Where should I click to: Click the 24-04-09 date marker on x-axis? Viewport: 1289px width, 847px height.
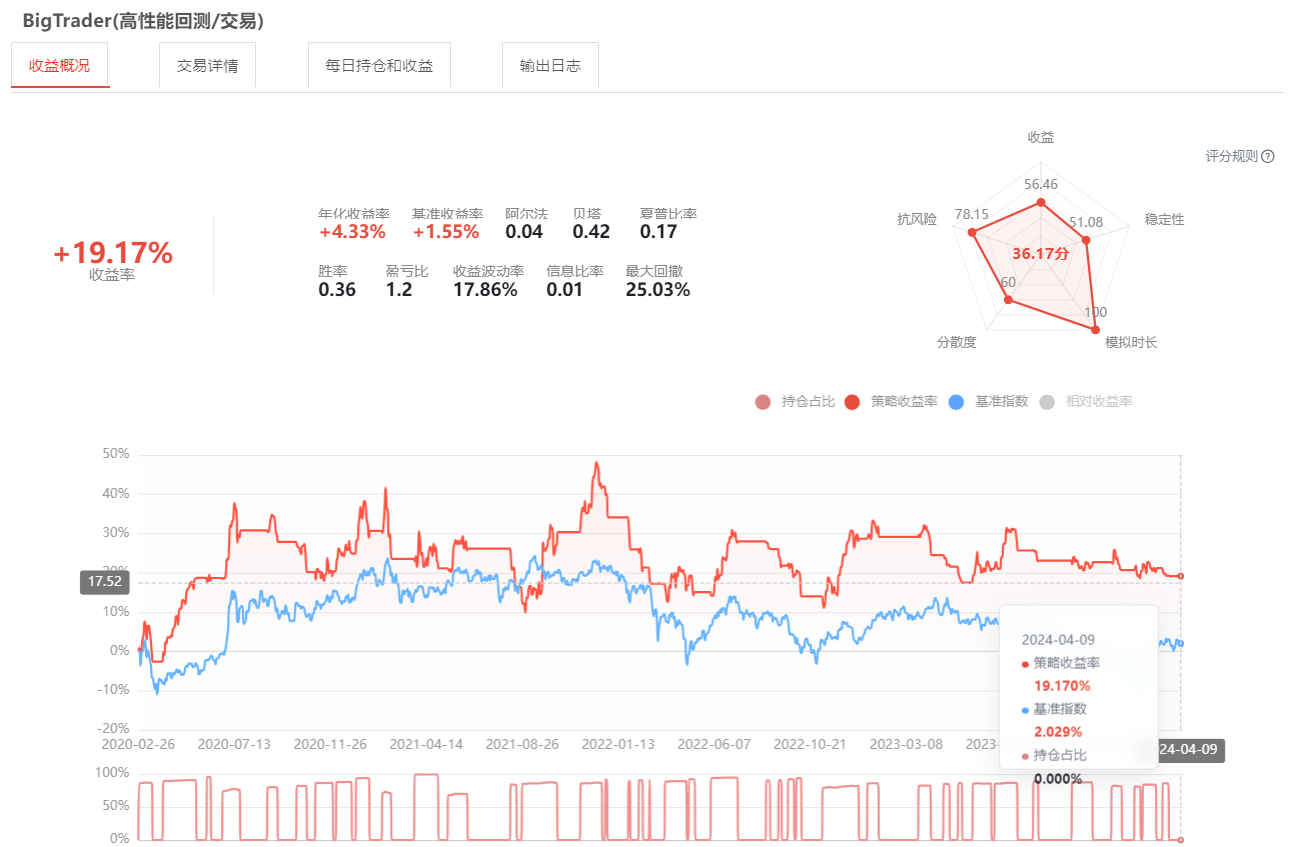pos(1191,749)
